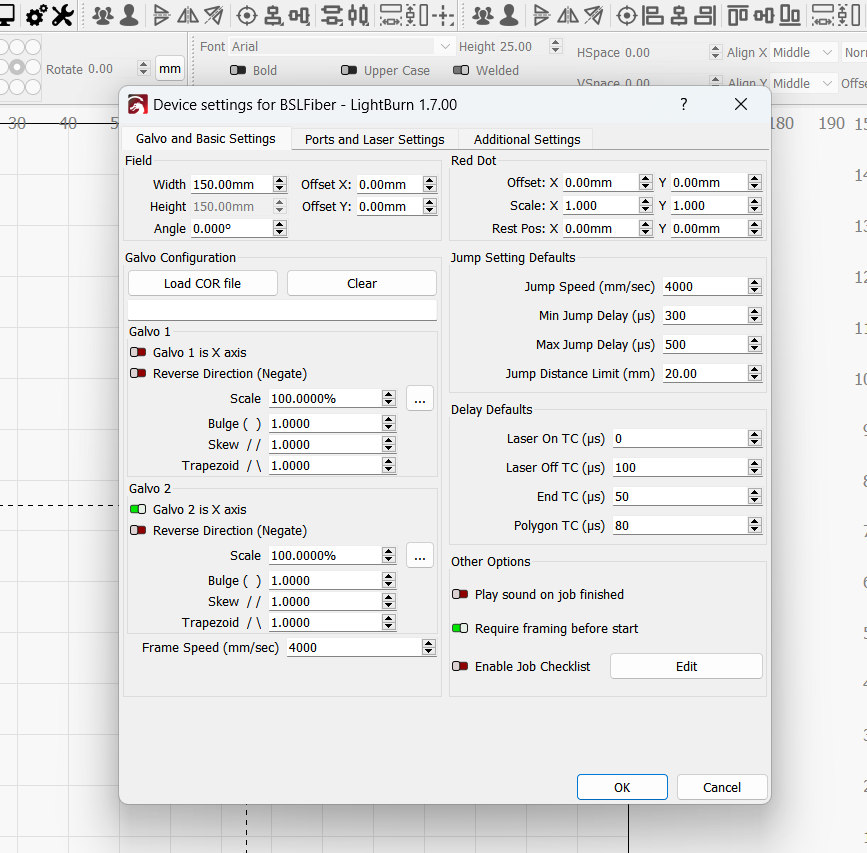867x853 pixels.
Task: Click the Rotate stepper in main toolbar
Action: 144,69
